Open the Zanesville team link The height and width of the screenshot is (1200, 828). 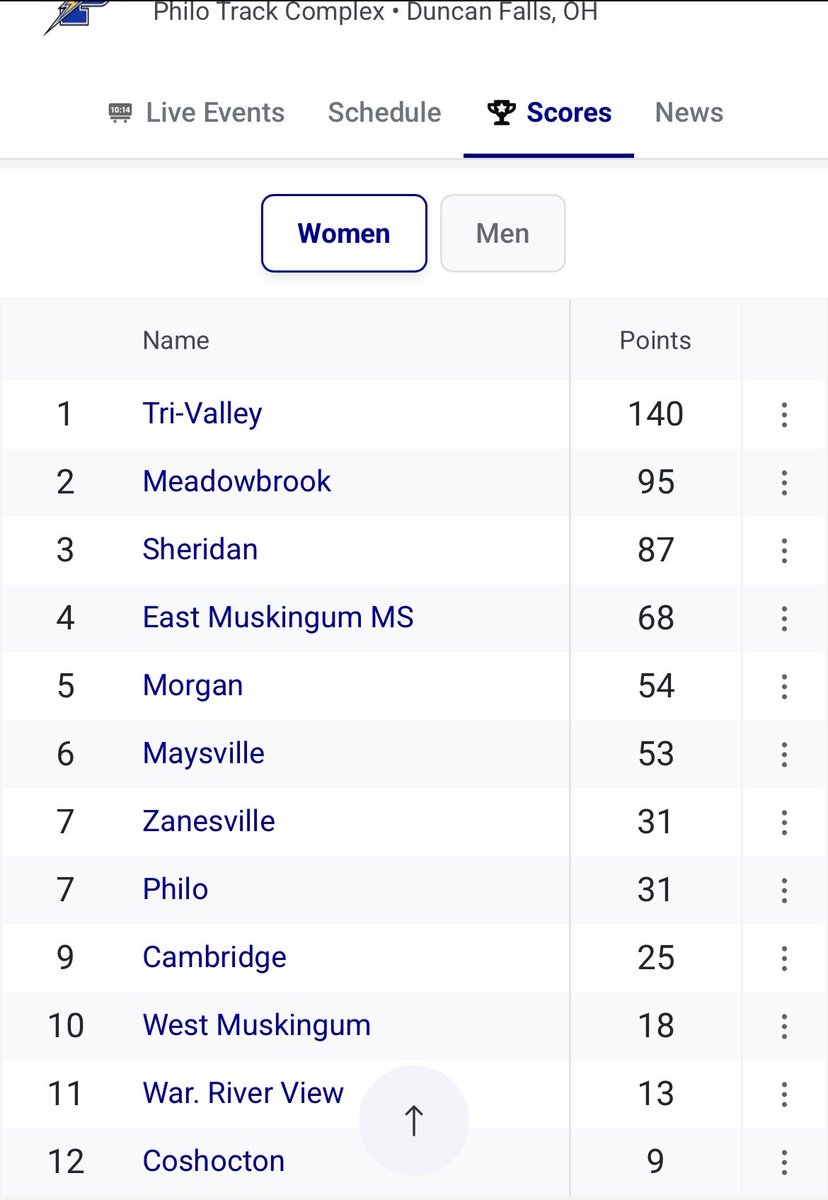tap(209, 822)
